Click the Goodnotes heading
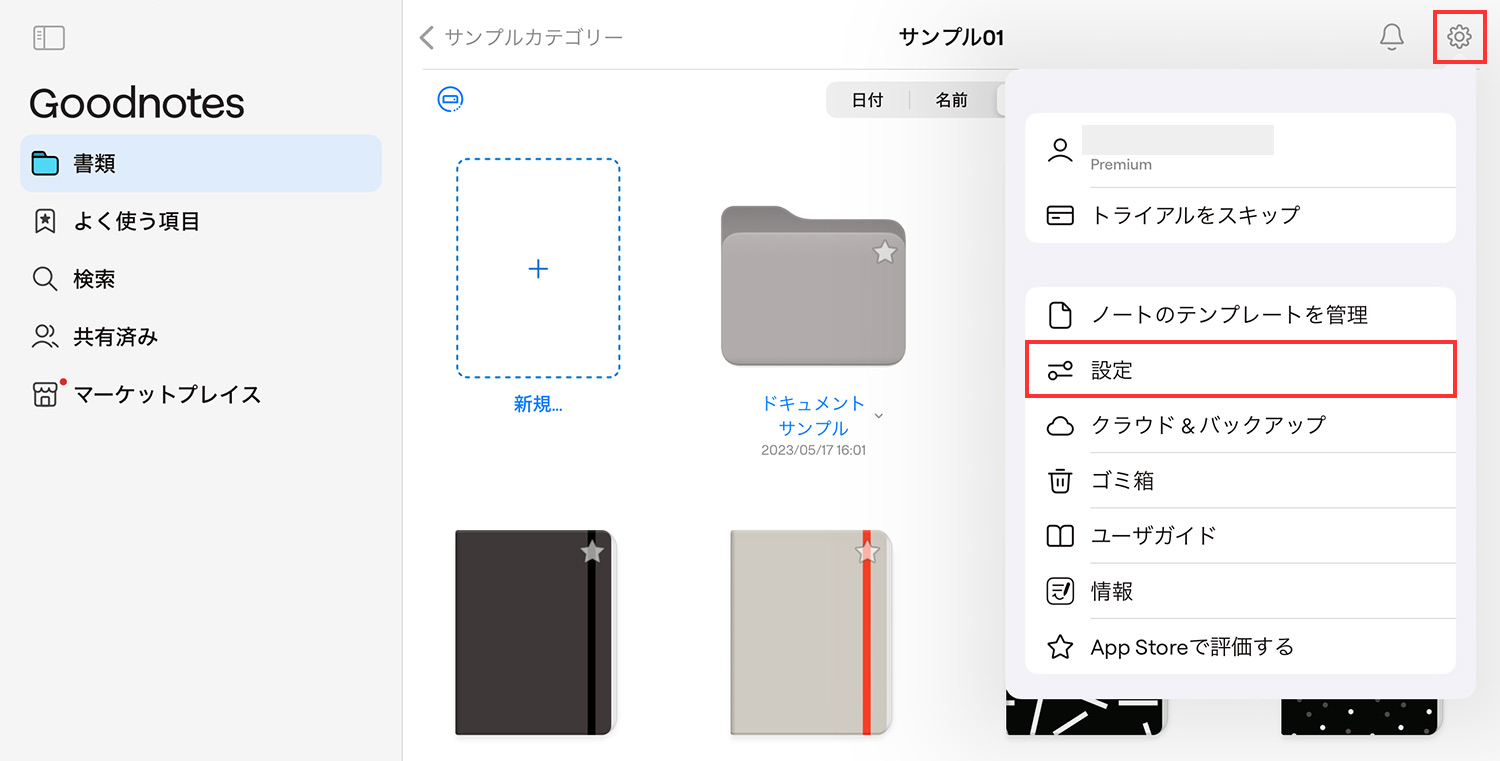 point(137,103)
